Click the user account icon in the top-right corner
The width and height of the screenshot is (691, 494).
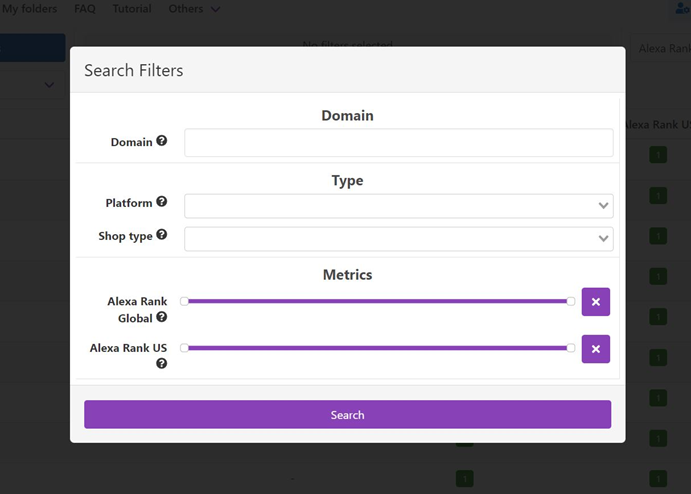point(683,9)
